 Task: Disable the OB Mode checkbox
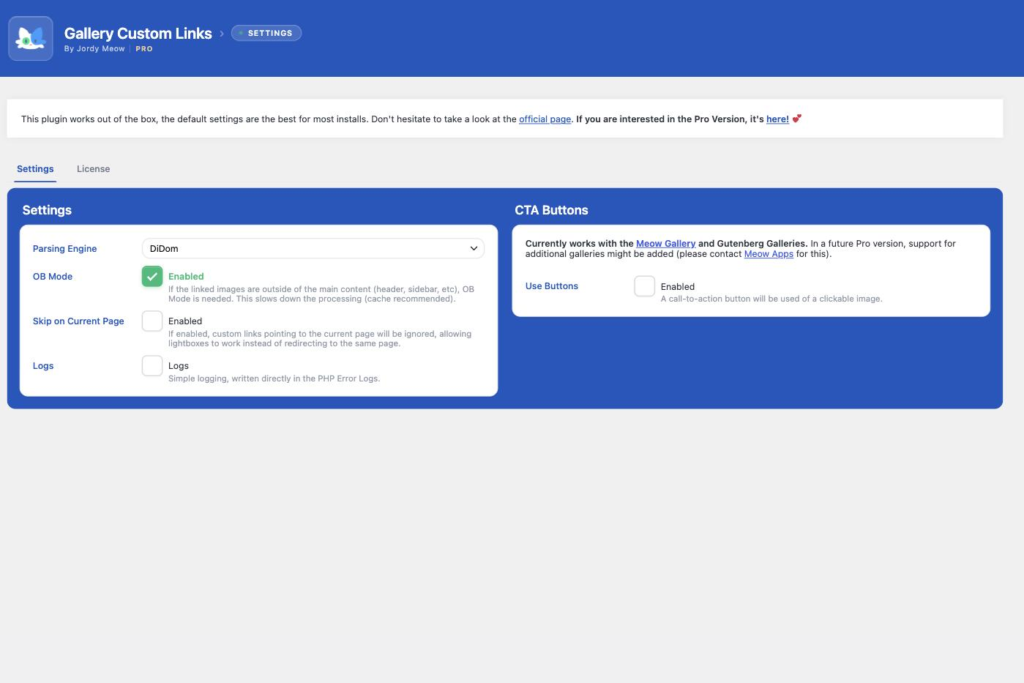(152, 276)
